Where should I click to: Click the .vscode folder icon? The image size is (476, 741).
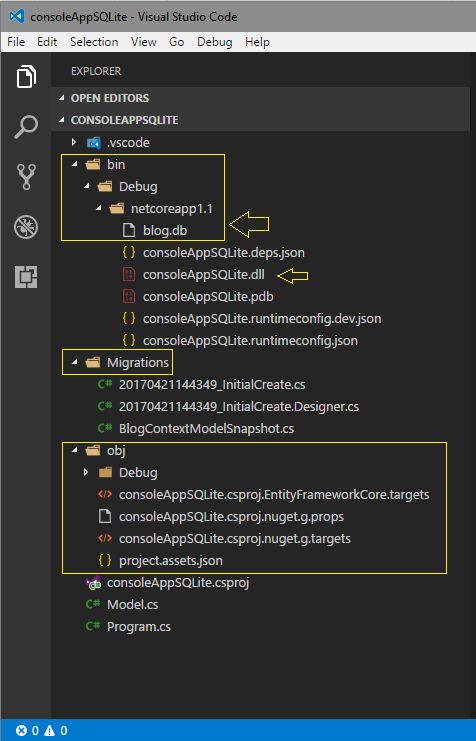pos(94,143)
